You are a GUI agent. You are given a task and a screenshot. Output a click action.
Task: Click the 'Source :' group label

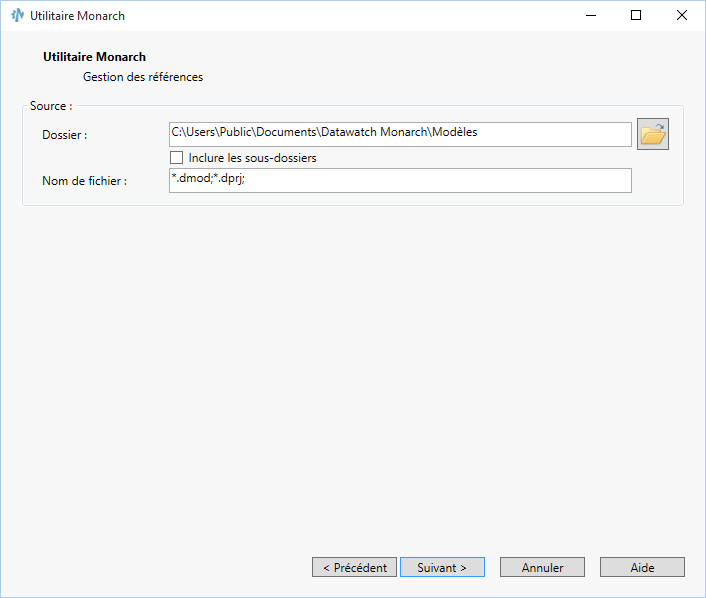tap(51, 106)
